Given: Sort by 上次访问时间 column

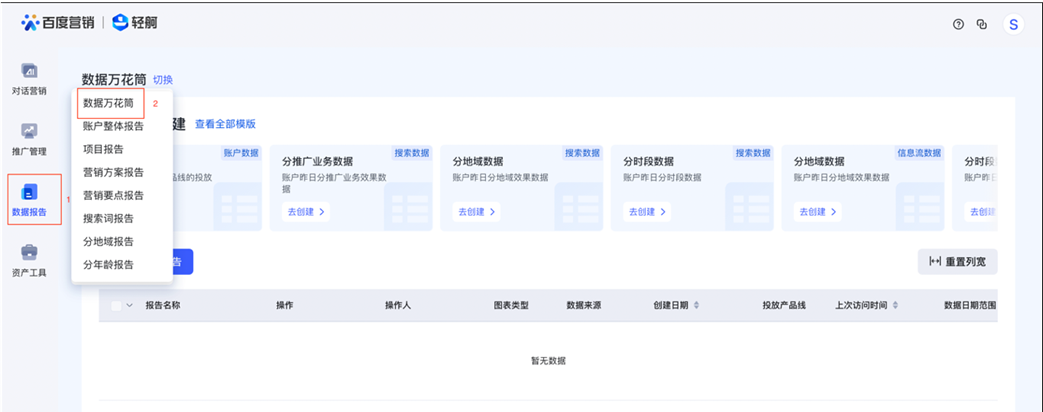Looking at the screenshot, I should point(894,305).
